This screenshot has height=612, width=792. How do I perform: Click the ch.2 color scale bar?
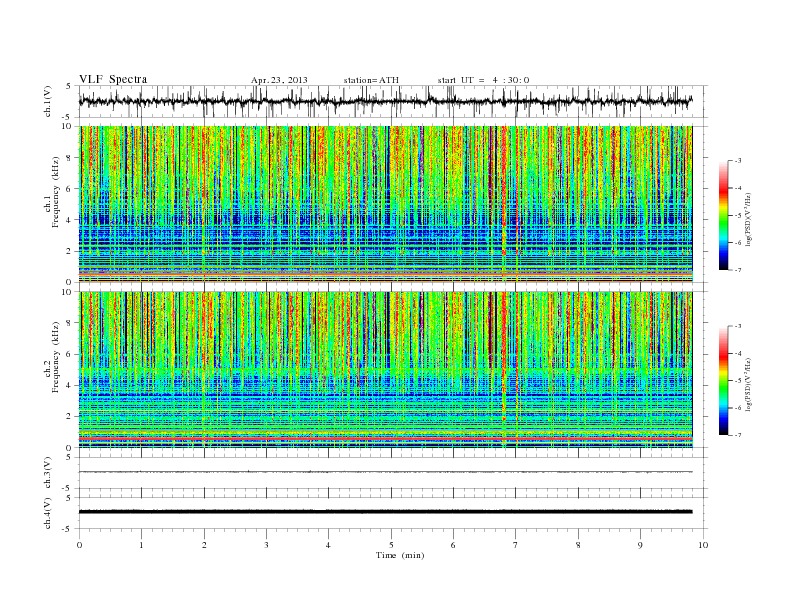(x=724, y=381)
